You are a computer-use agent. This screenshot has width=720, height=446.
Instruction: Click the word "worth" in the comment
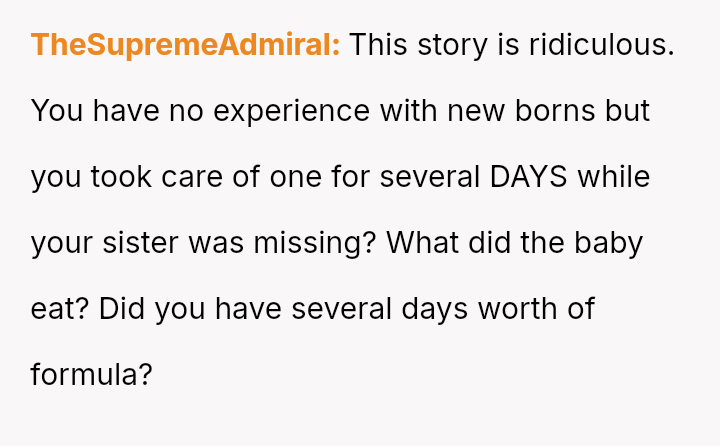517,309
